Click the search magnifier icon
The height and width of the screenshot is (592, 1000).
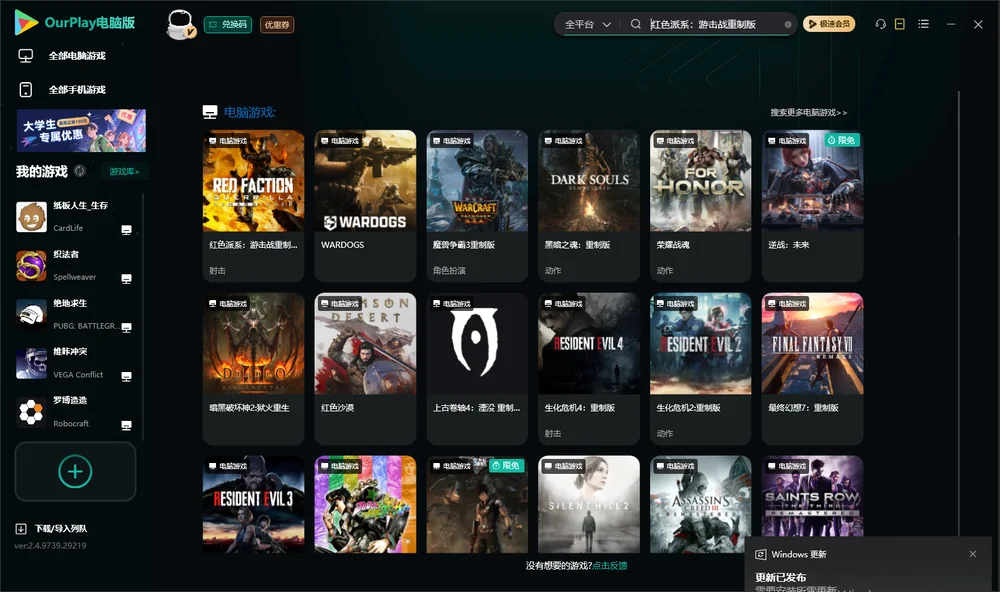point(635,24)
